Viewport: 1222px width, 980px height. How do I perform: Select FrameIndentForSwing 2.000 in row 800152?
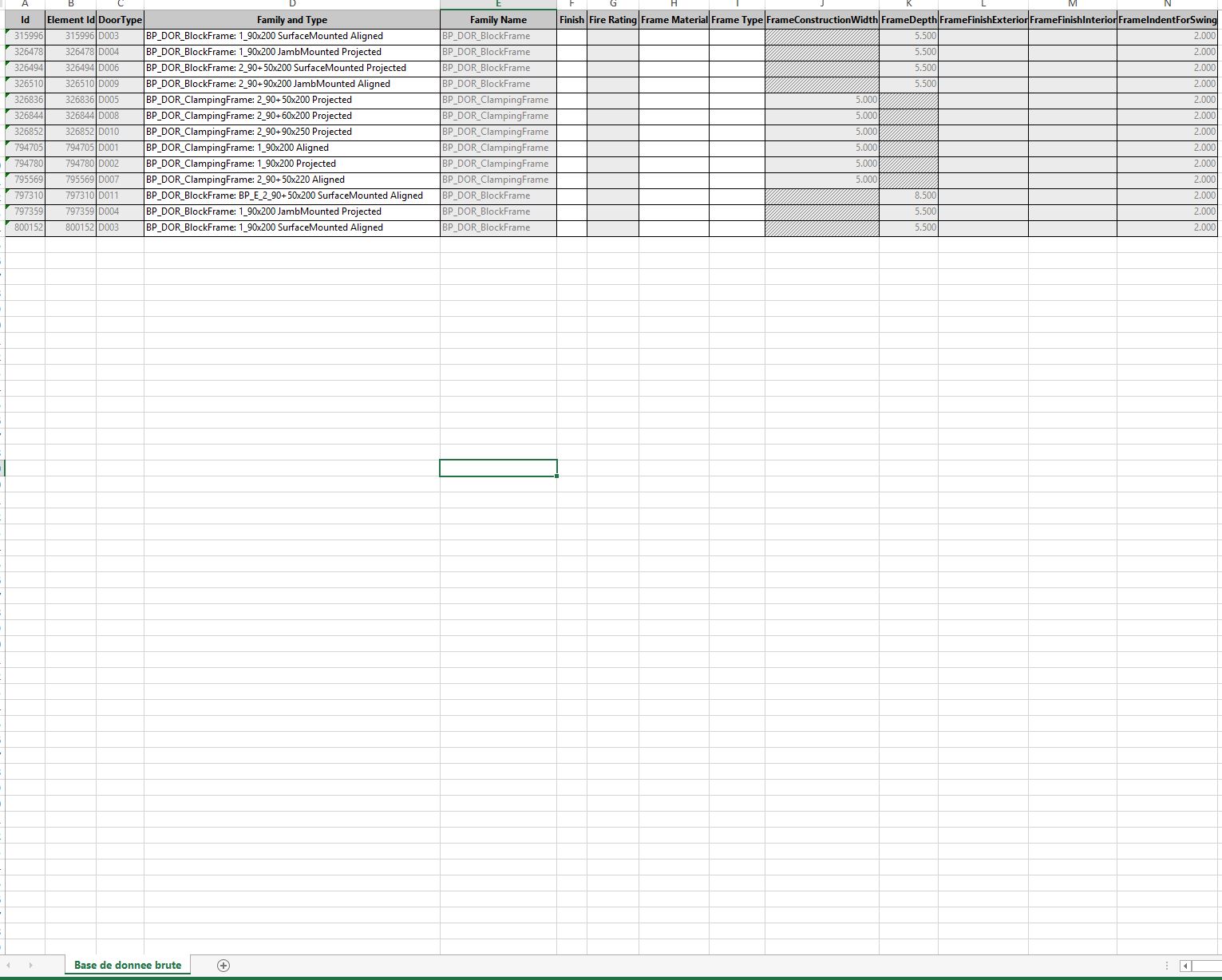coord(1167,227)
